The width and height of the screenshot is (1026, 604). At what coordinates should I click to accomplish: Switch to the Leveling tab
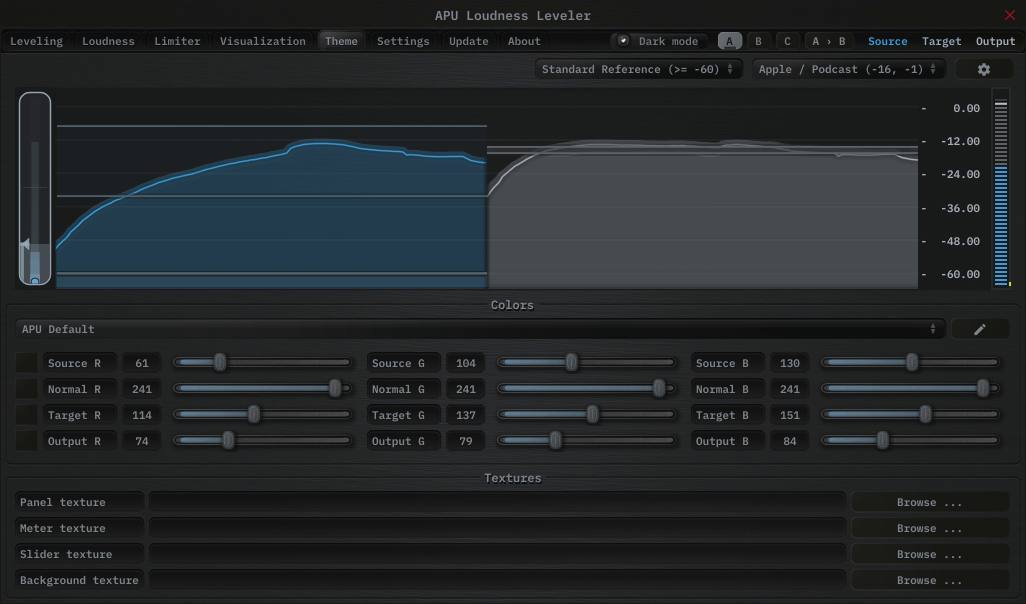pos(36,41)
